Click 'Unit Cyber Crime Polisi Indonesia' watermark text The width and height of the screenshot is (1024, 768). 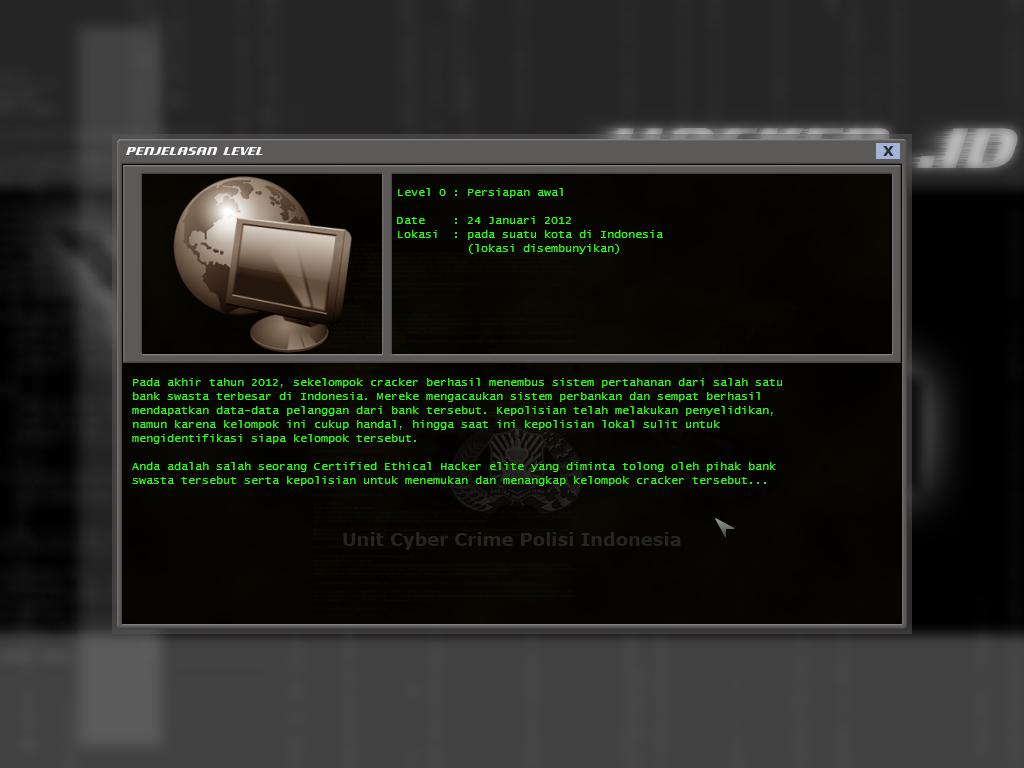[511, 540]
